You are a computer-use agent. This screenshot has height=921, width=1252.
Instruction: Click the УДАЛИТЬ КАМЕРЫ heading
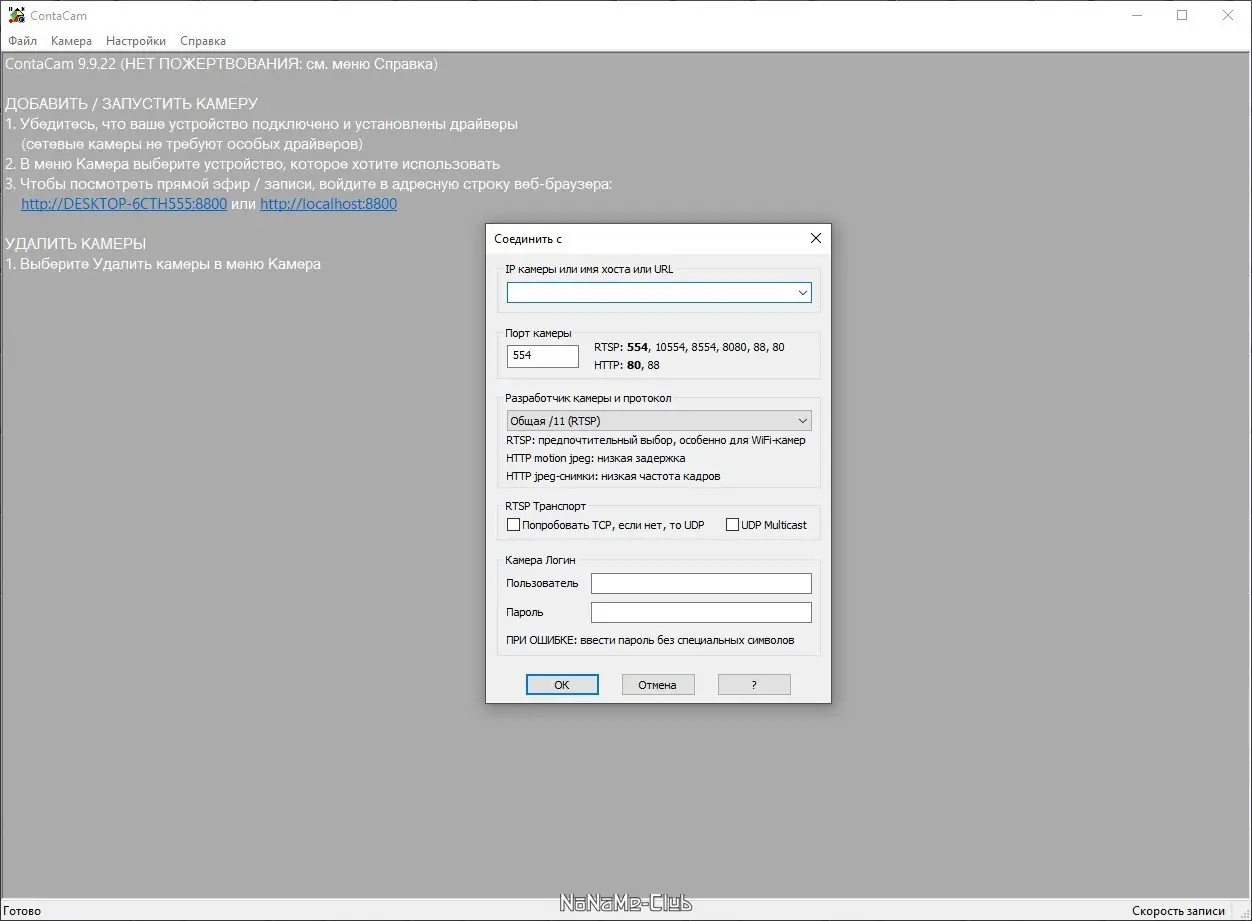tap(76, 244)
